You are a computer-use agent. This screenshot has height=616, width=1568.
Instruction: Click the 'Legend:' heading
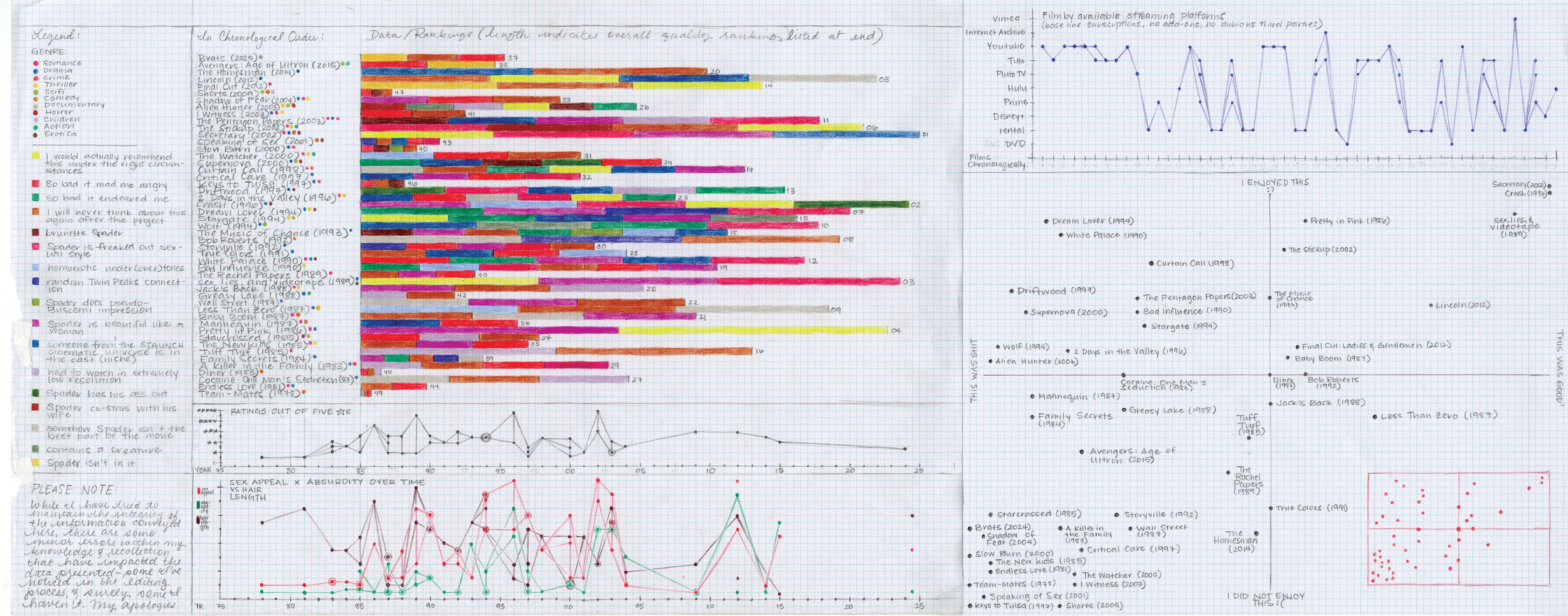point(56,36)
